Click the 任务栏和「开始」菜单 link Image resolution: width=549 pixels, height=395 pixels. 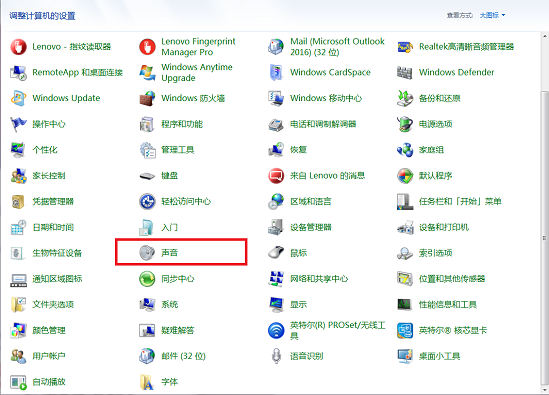(x=460, y=201)
